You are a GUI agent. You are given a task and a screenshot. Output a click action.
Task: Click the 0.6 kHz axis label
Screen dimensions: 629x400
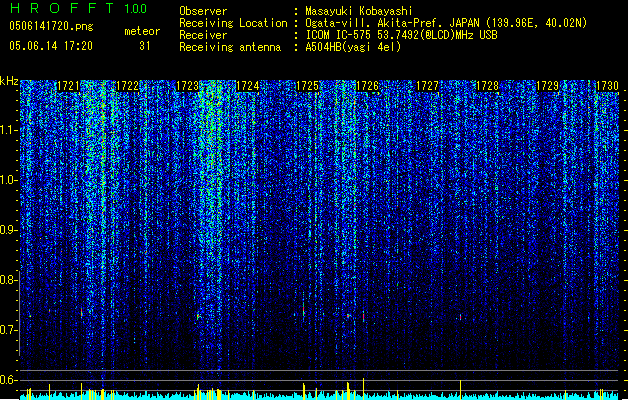point(9,380)
